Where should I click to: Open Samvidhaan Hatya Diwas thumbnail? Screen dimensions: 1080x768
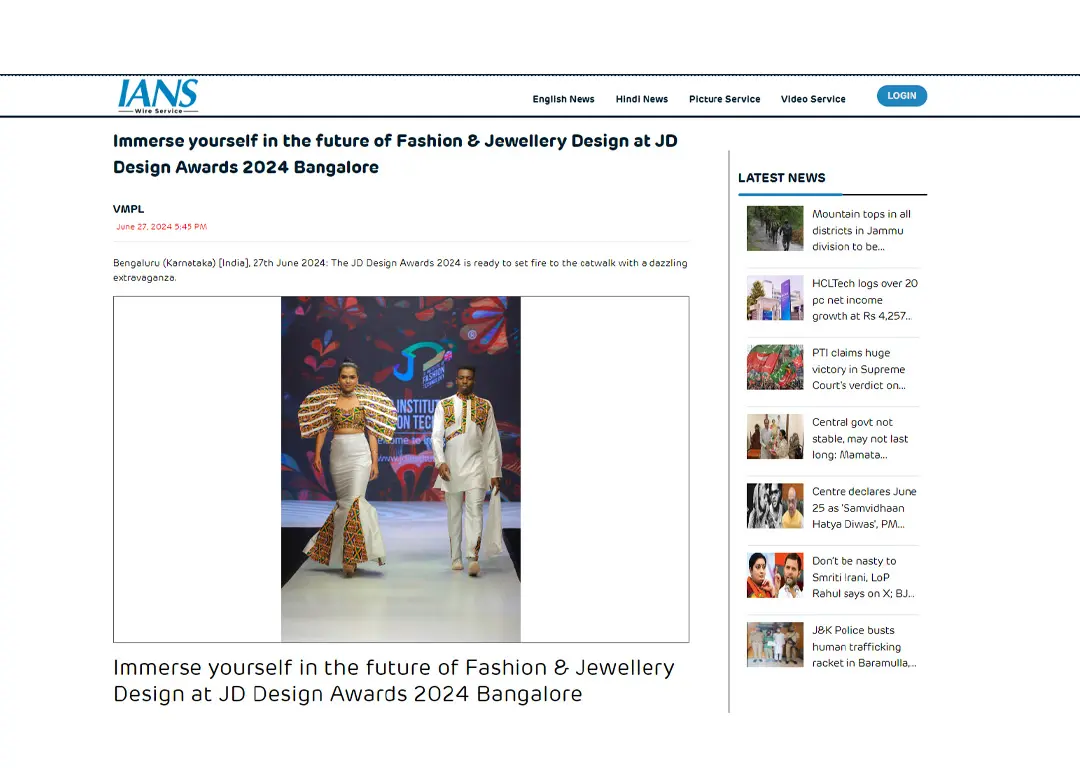775,506
